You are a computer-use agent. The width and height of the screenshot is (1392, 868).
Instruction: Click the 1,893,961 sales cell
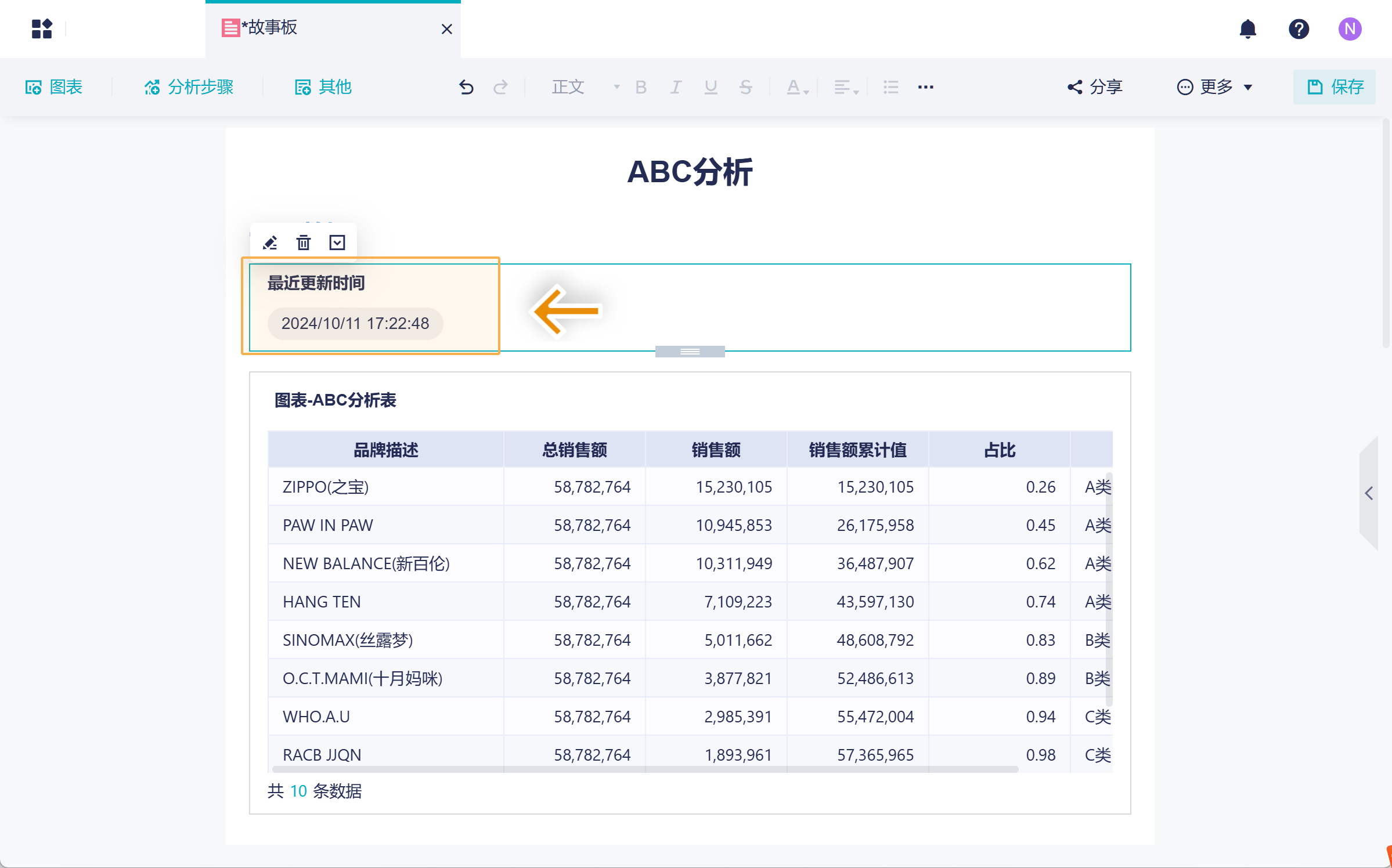716,755
